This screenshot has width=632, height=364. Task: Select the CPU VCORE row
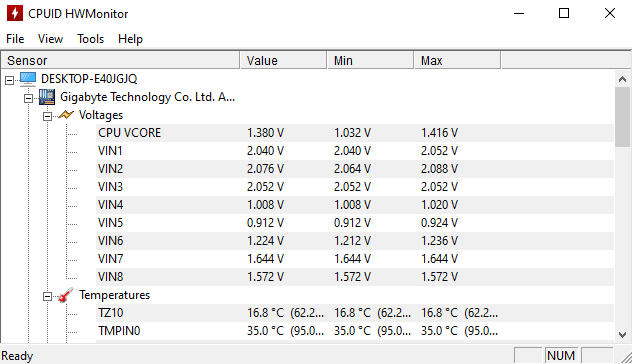355,133
